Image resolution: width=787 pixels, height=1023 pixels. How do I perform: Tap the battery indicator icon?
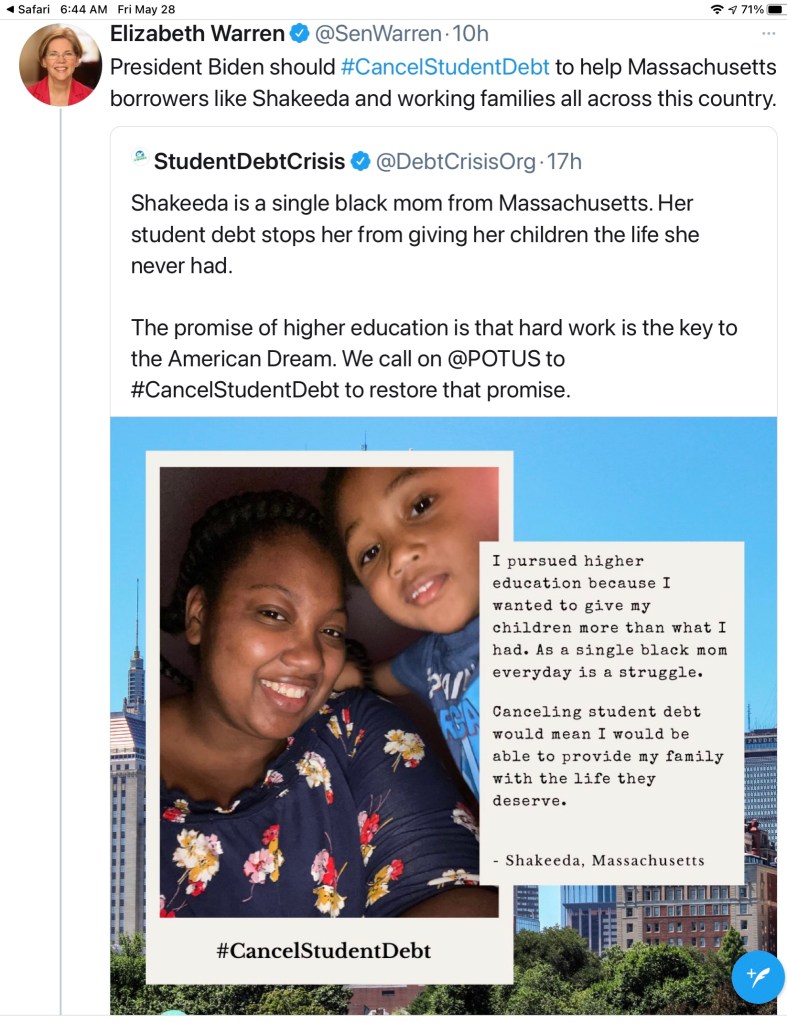click(775, 9)
